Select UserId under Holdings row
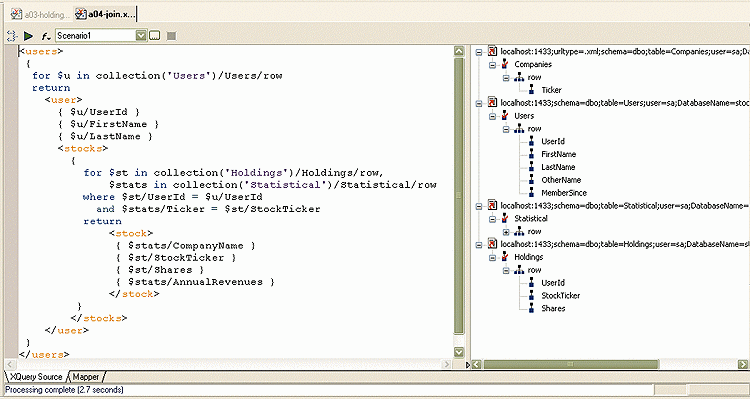The height and width of the screenshot is (399, 750). (x=552, y=283)
